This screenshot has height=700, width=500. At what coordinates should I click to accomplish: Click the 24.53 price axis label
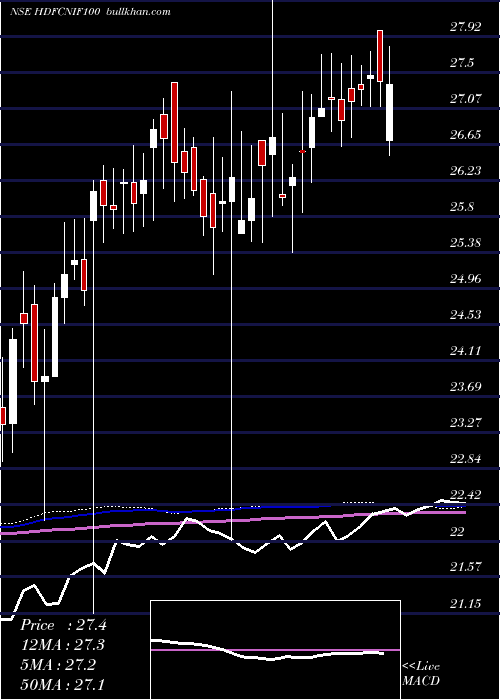click(466, 315)
